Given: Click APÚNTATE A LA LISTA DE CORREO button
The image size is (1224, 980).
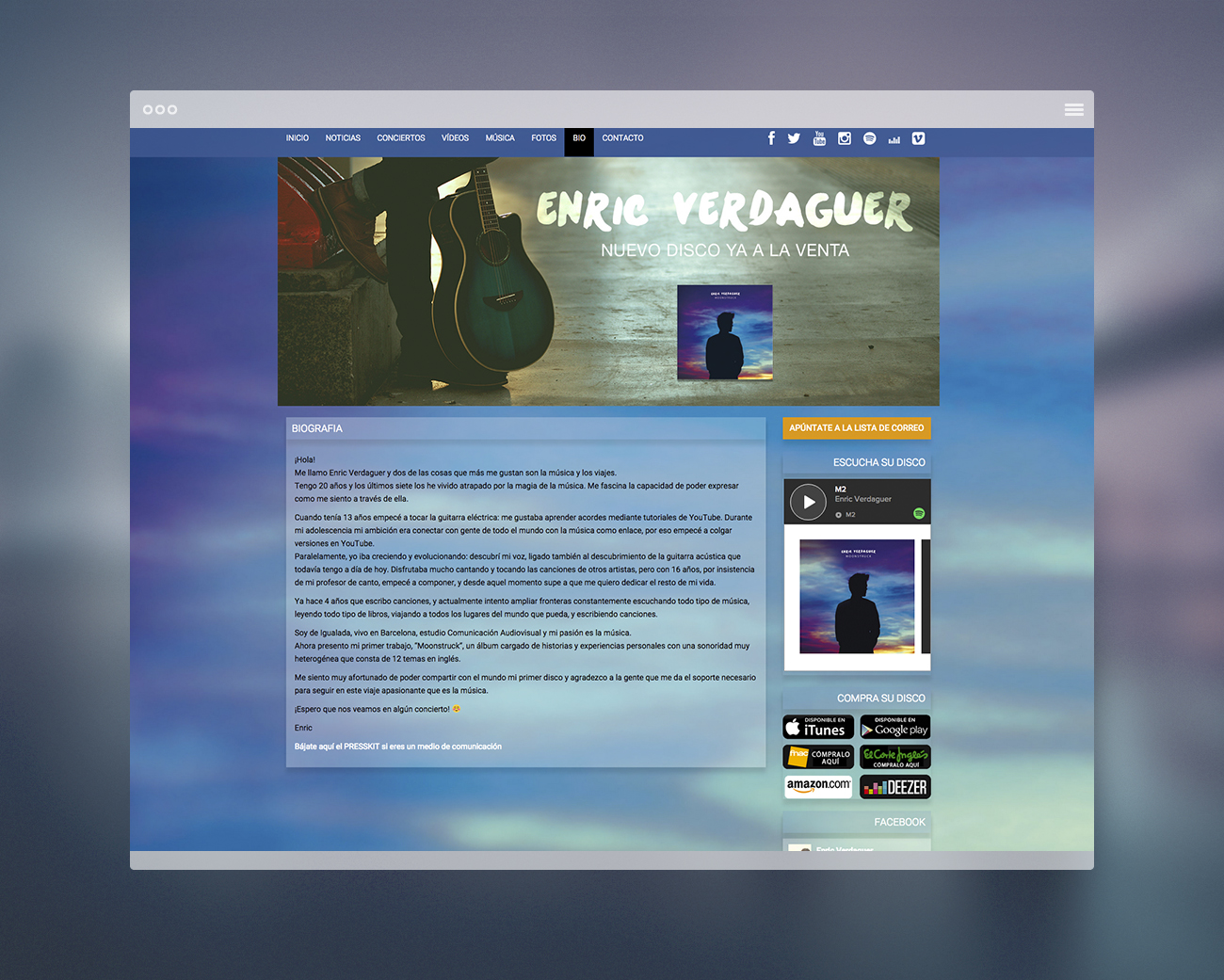Looking at the screenshot, I should click(857, 428).
